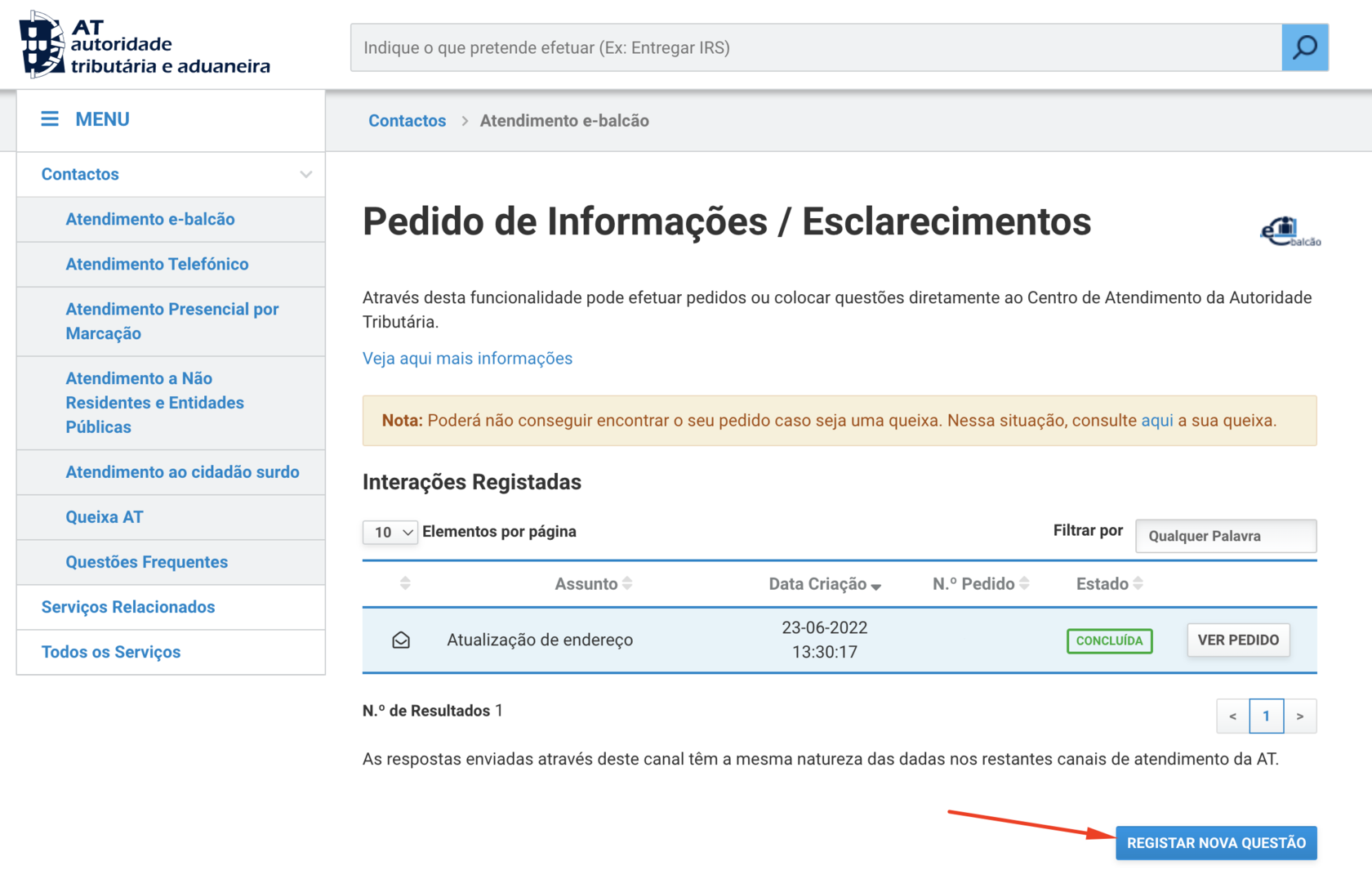
Task: Select Queixa AT sidebar item
Action: click(x=105, y=517)
